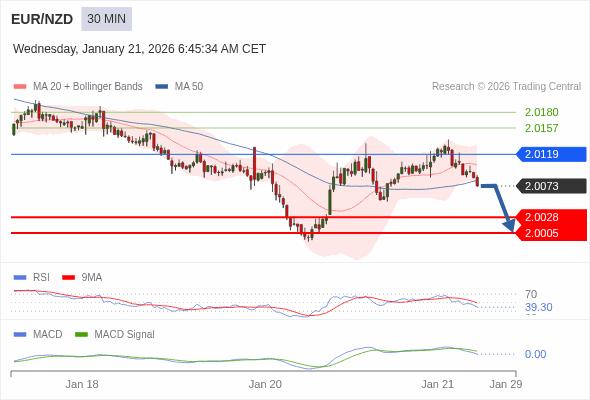The image size is (590, 400).
Task: Click the red 2.0028 support price tag
Action: pyautogui.click(x=551, y=217)
